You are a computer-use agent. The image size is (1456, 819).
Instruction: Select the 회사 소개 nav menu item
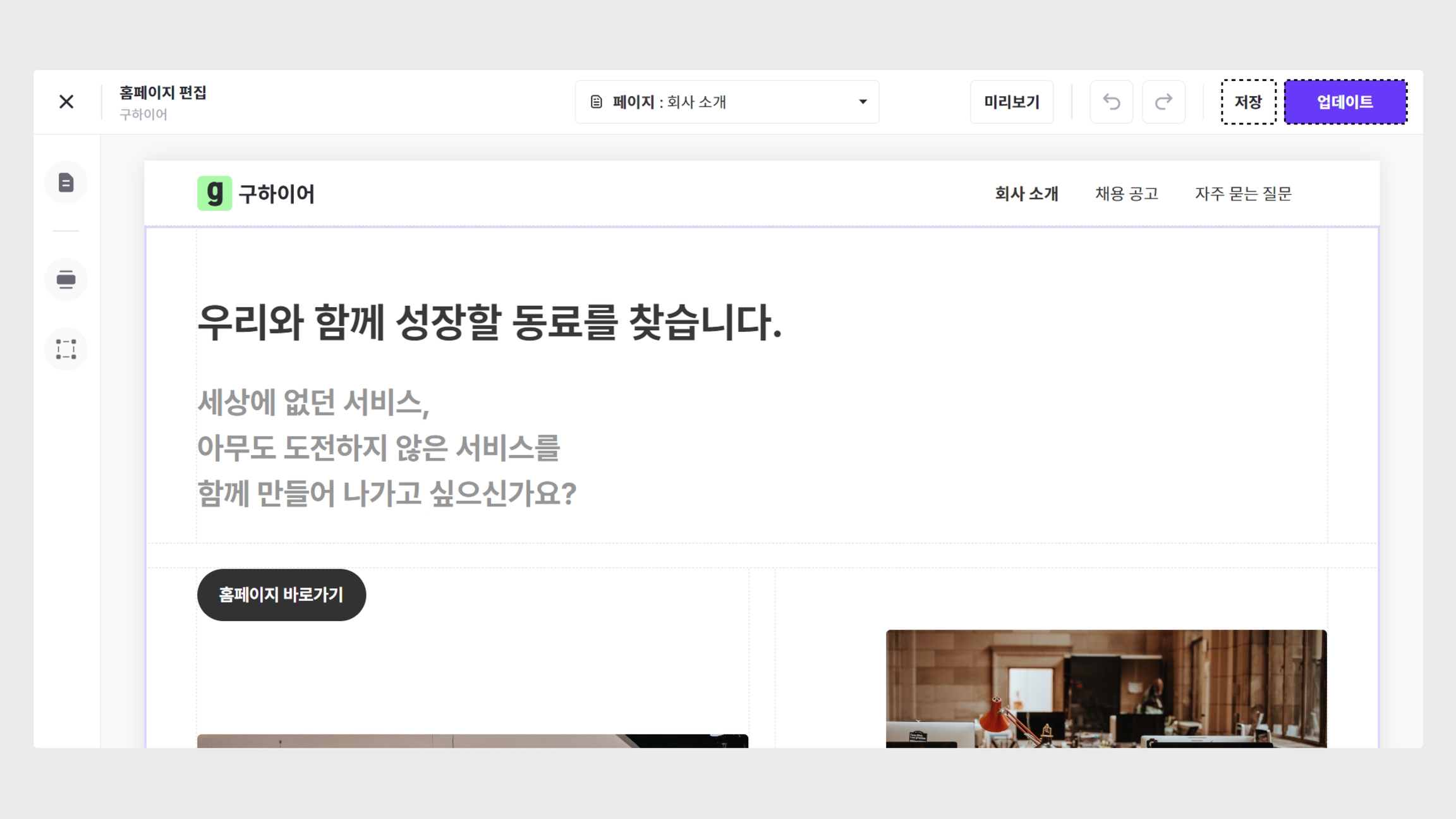click(x=1026, y=193)
